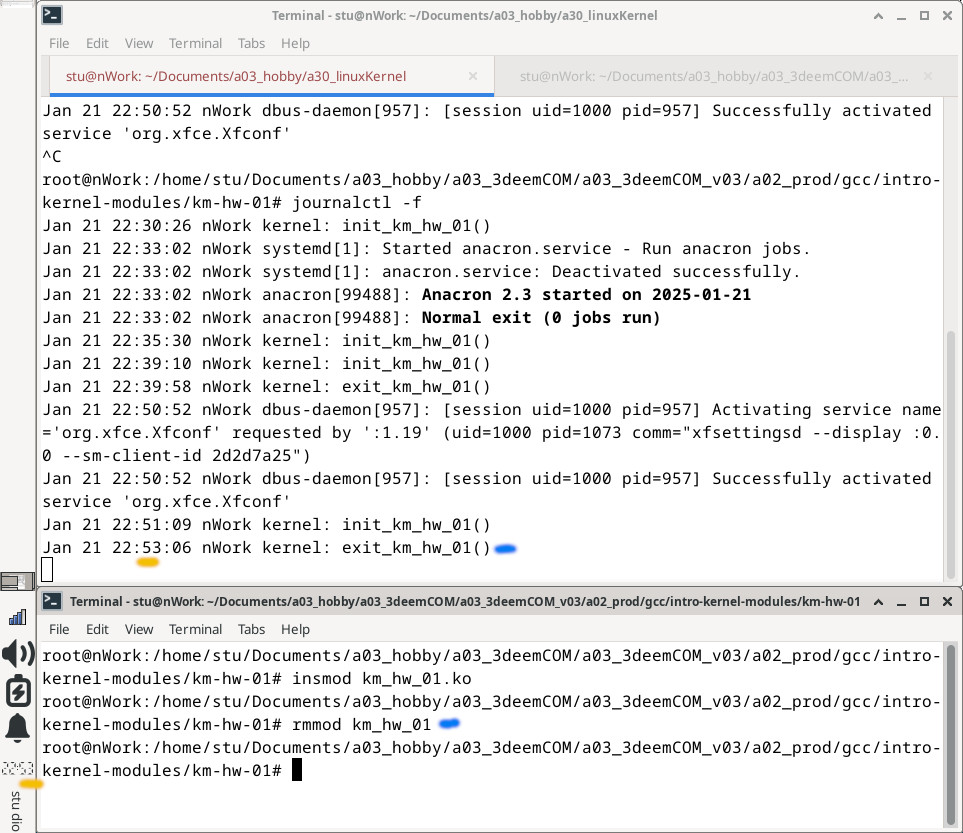Screen dimensions: 963x833
Task: Click the notification bell icon
Action: click(x=17, y=728)
